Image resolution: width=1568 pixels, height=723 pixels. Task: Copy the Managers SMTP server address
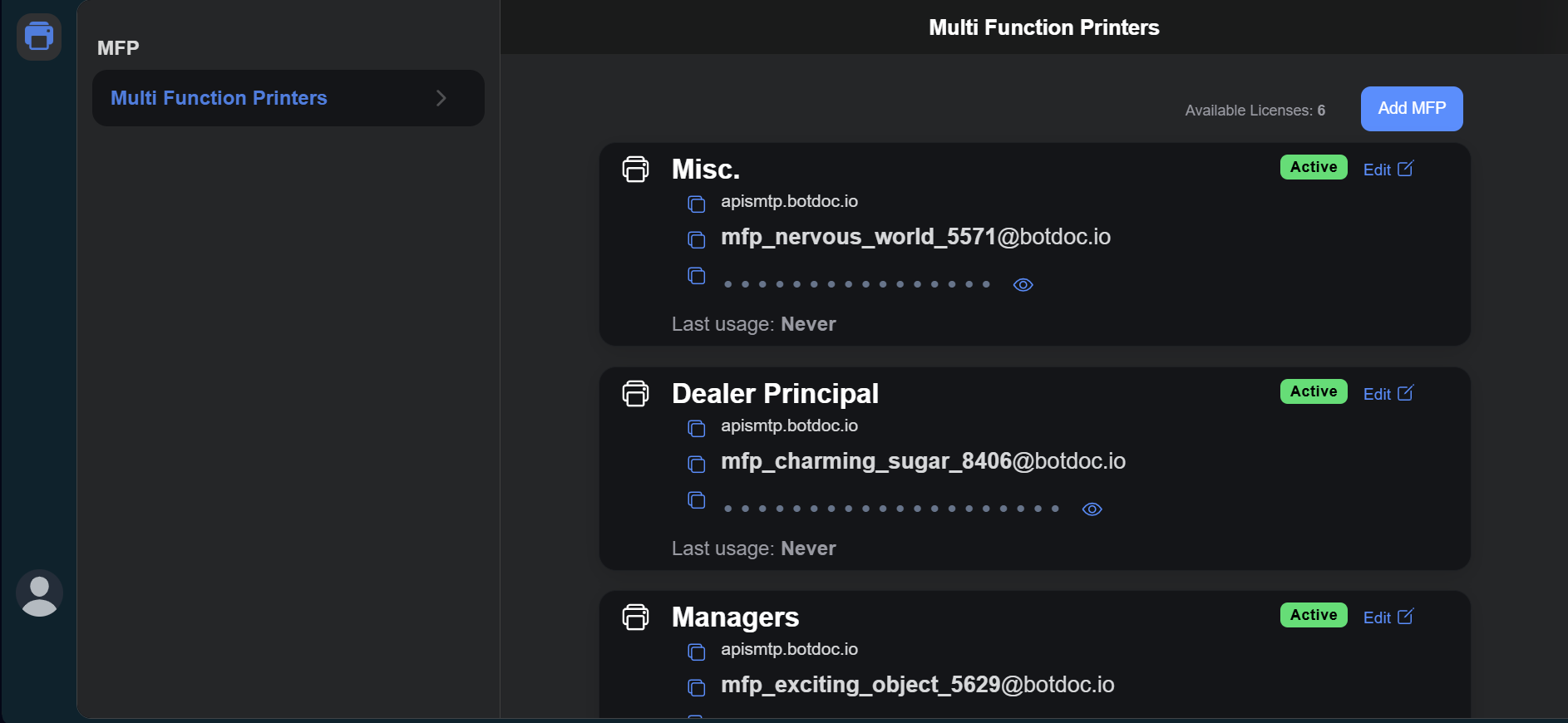point(696,652)
